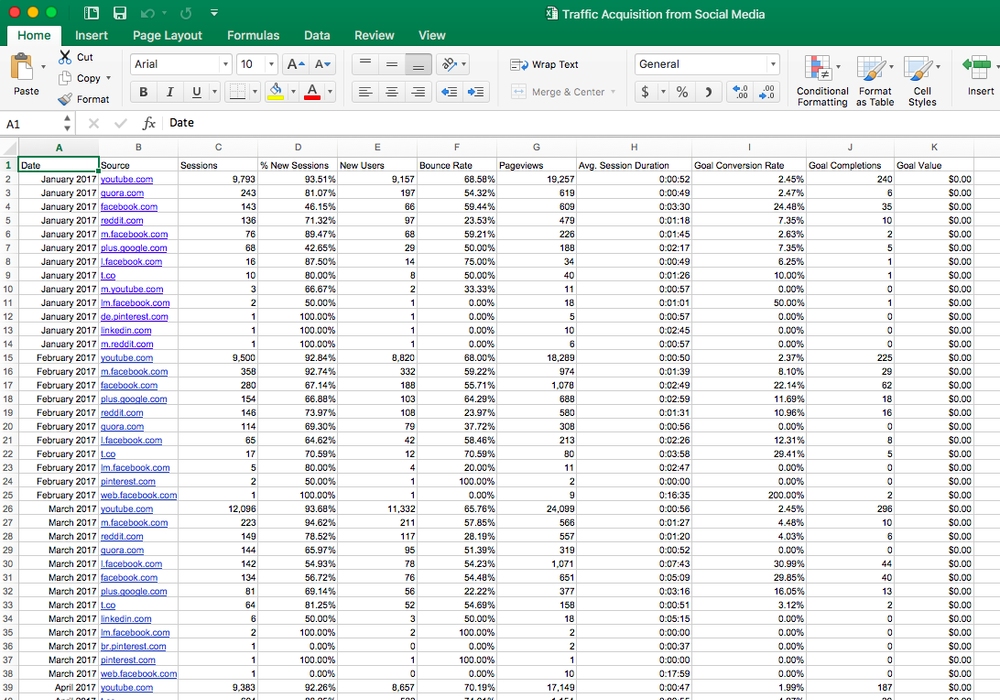
Task: Toggle Underline formatting
Action: pyautogui.click(x=196, y=92)
